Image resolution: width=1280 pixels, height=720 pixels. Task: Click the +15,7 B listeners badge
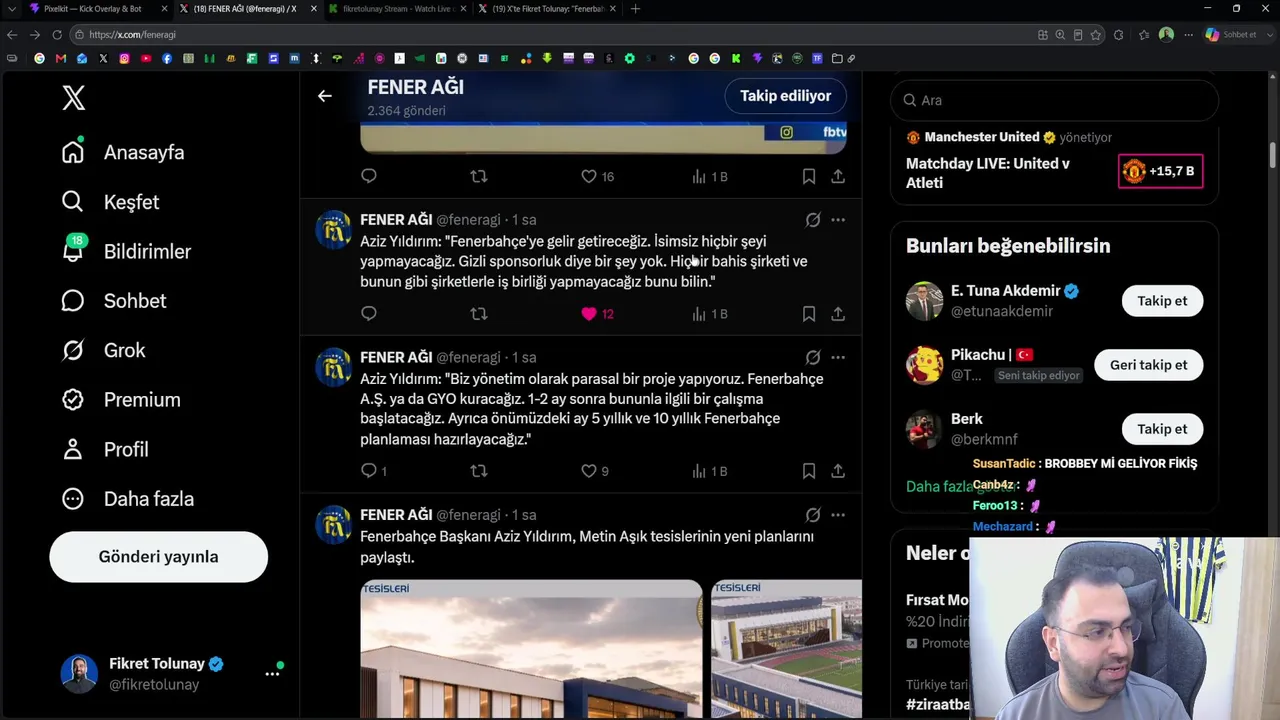pyautogui.click(x=1160, y=171)
